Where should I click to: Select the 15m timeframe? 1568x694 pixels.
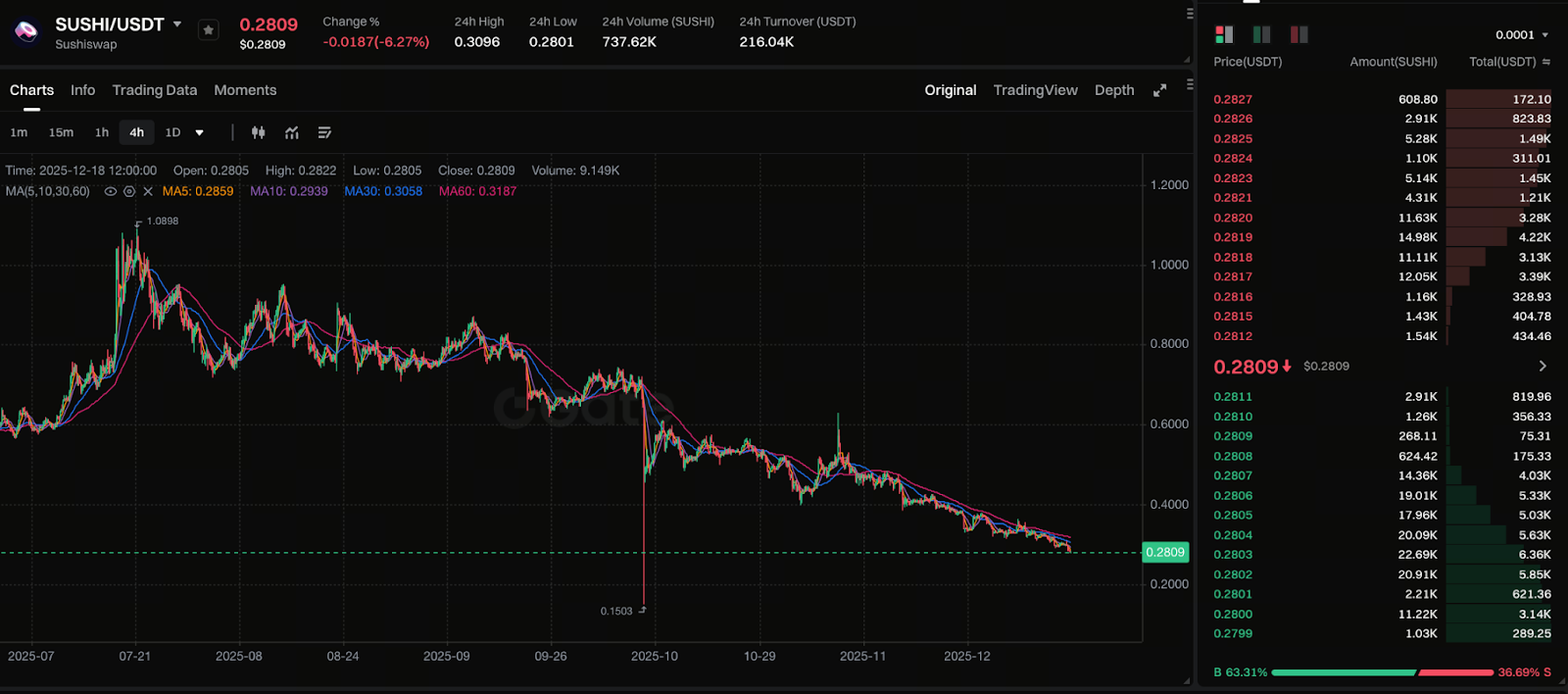pyautogui.click(x=61, y=132)
